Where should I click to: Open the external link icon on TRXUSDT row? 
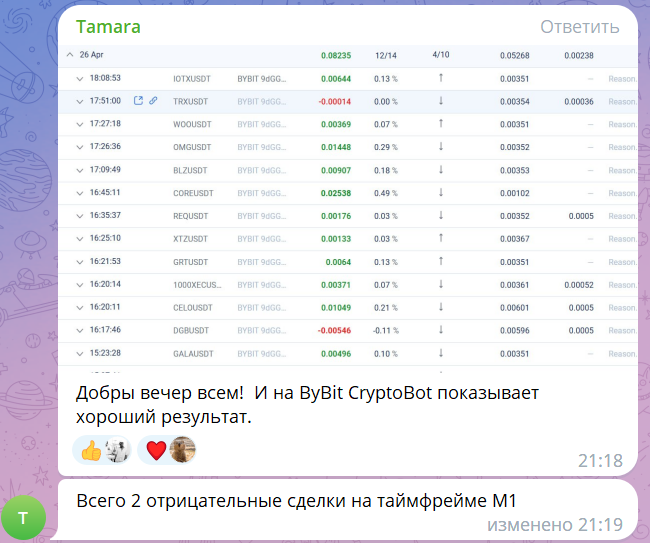(138, 101)
